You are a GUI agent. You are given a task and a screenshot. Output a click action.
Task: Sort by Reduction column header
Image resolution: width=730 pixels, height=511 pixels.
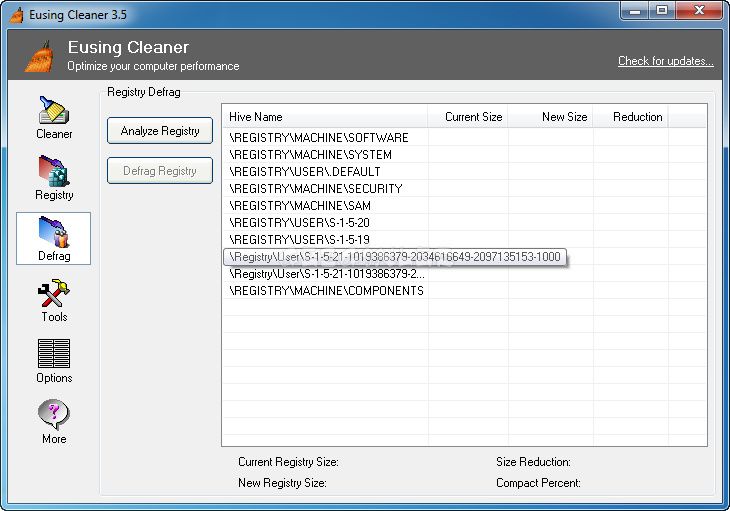[631, 117]
